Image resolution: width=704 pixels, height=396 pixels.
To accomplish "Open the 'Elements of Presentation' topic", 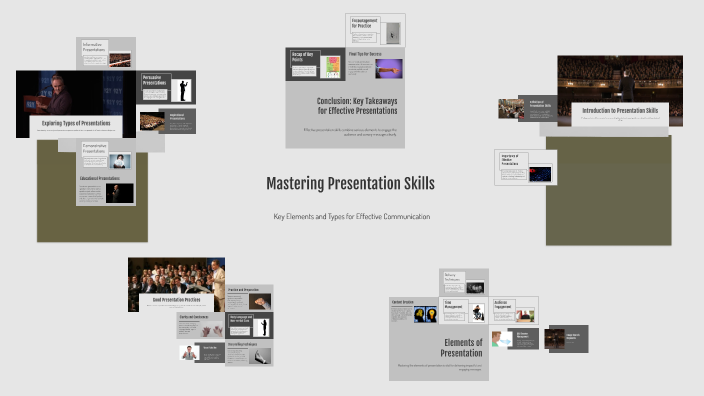I will point(439,352).
